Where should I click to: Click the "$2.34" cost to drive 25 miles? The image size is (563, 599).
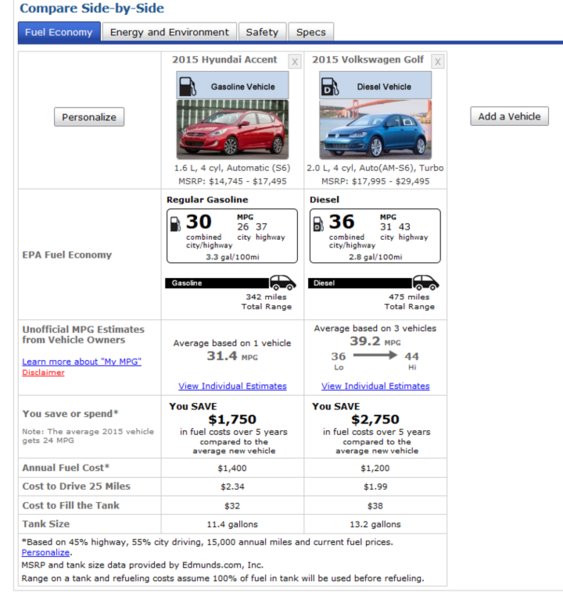point(232,487)
